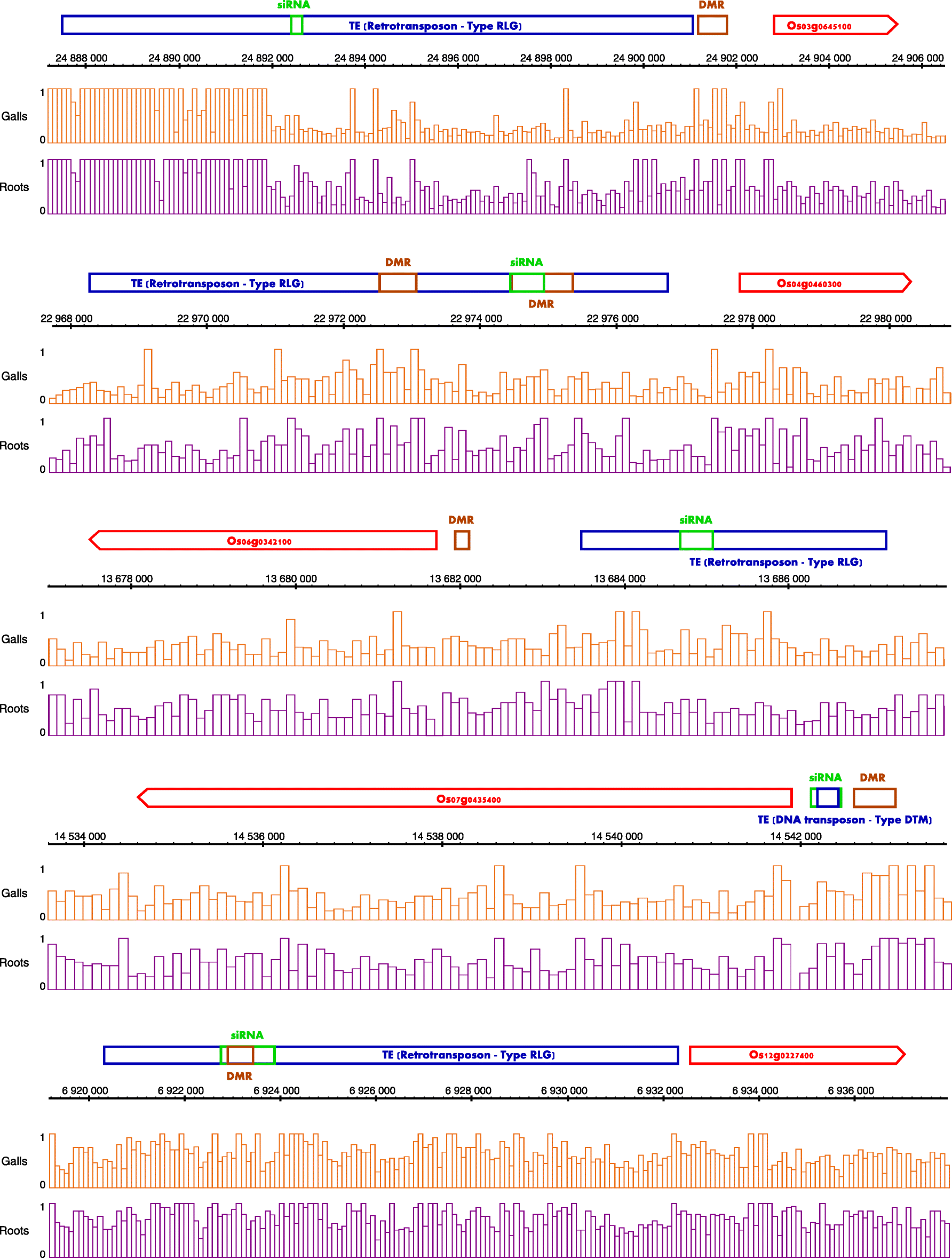Click the axis label '13 682 000'
Image resolution: width=952 pixels, height=1258 pixels.
click(455, 579)
